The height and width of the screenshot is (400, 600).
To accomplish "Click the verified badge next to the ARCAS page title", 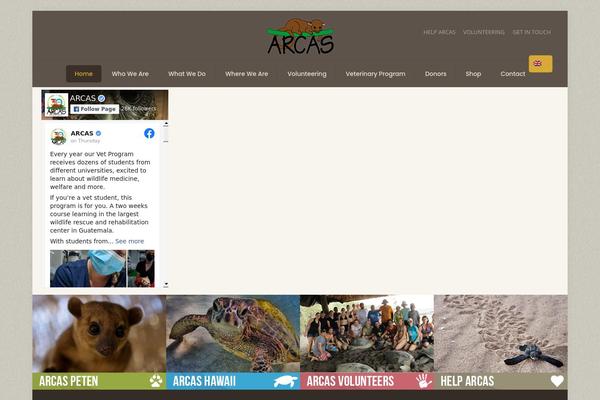I will point(101,98).
